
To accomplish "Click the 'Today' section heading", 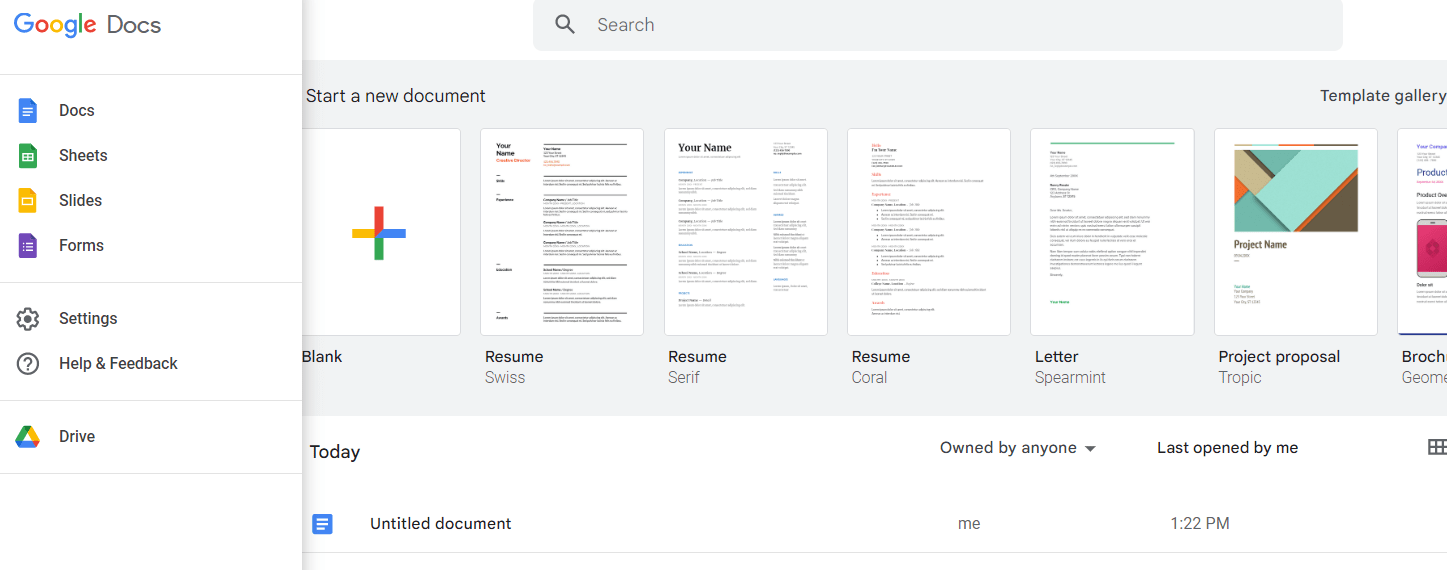I will point(335,452).
